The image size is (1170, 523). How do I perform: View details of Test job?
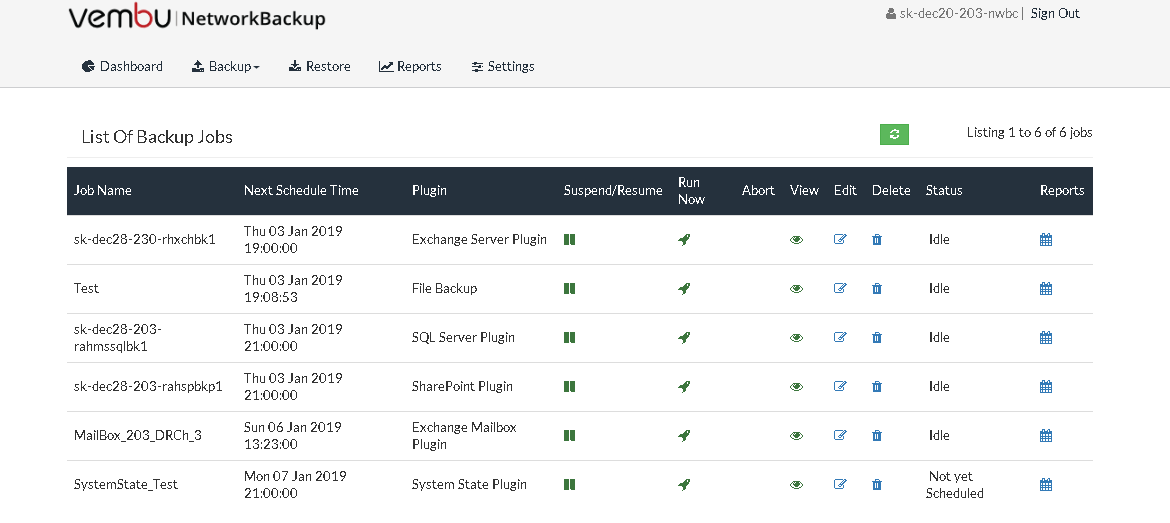coord(796,288)
